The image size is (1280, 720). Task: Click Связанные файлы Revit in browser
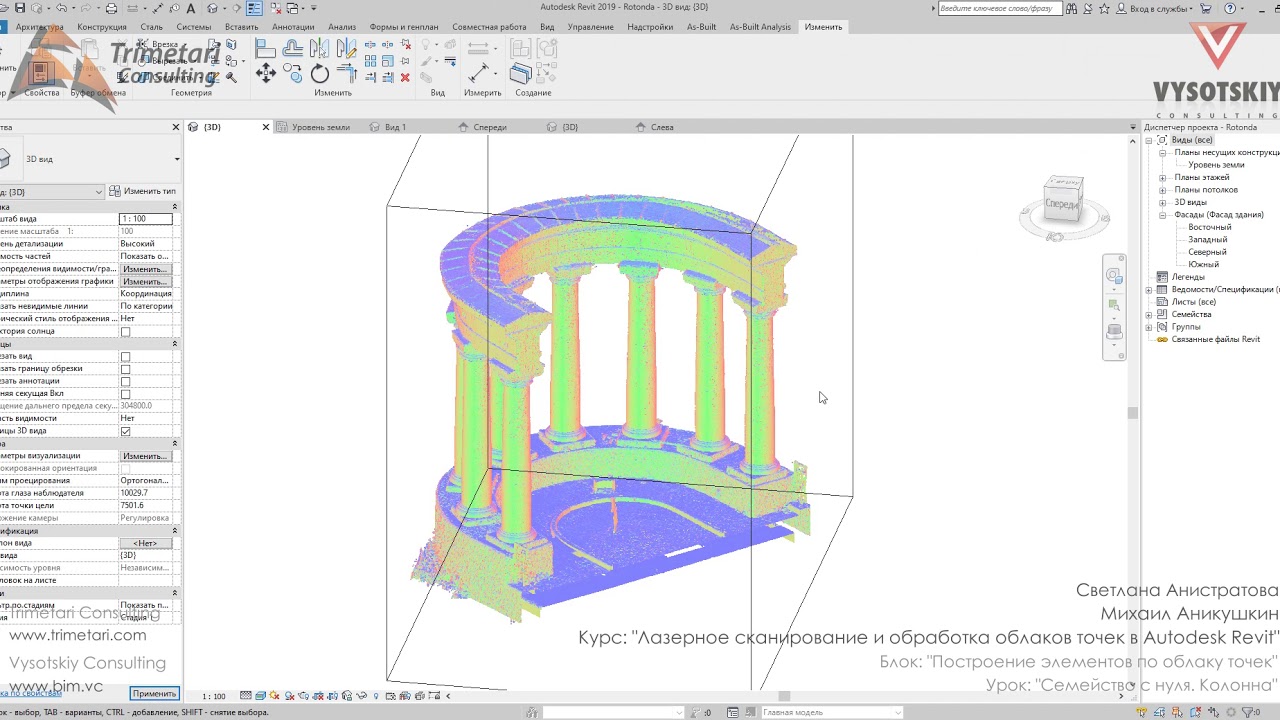(1215, 340)
